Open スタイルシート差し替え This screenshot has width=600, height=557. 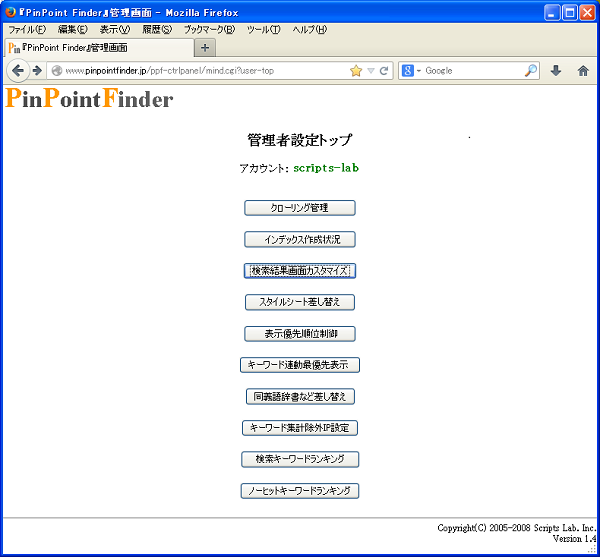coord(300,302)
